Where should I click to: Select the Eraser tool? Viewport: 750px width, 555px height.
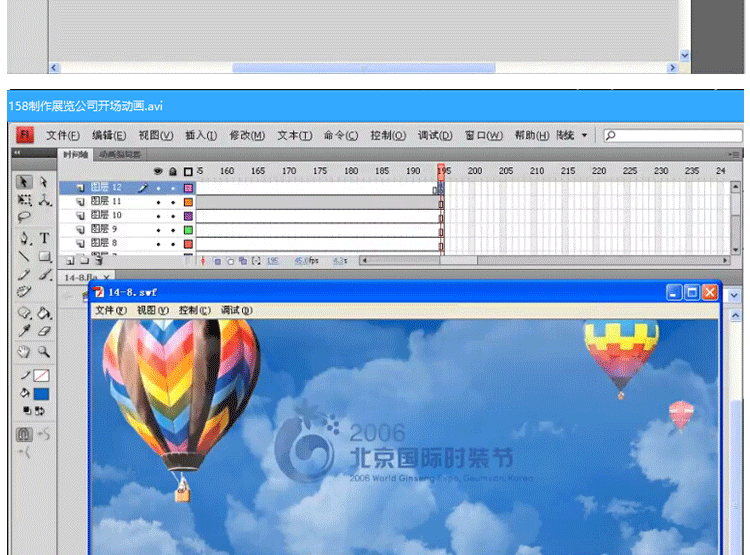(x=44, y=331)
